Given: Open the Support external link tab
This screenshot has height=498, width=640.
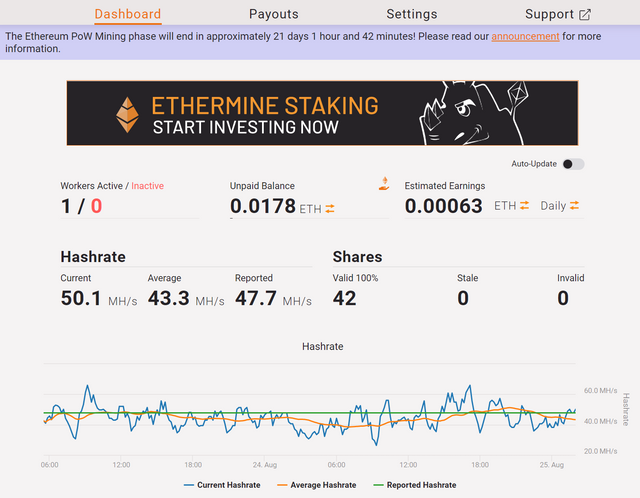Looking at the screenshot, I should (x=558, y=14).
